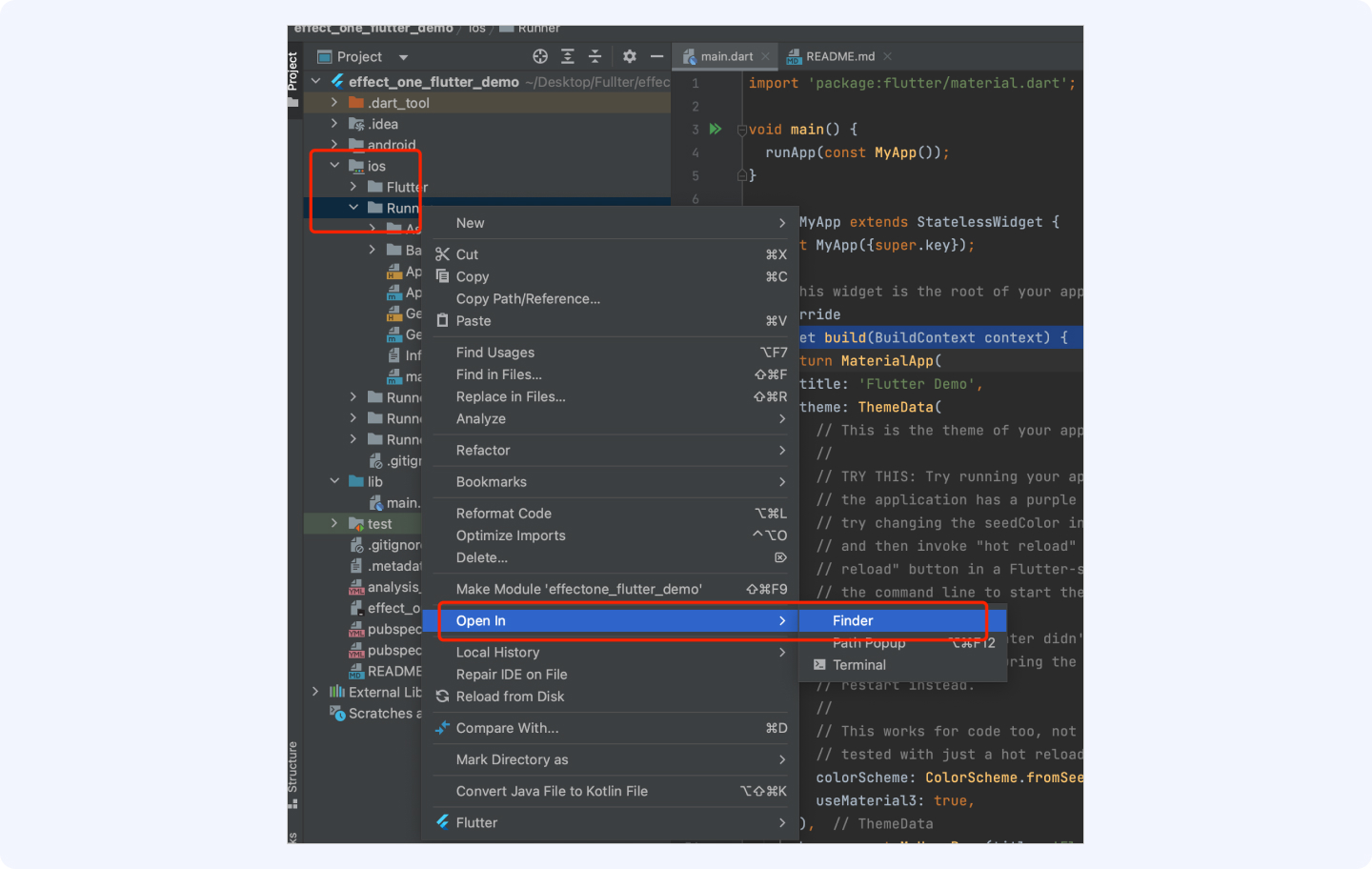The height and width of the screenshot is (869, 1372).
Task: Click the .dart_tool orange folder icon
Action: pos(356,103)
